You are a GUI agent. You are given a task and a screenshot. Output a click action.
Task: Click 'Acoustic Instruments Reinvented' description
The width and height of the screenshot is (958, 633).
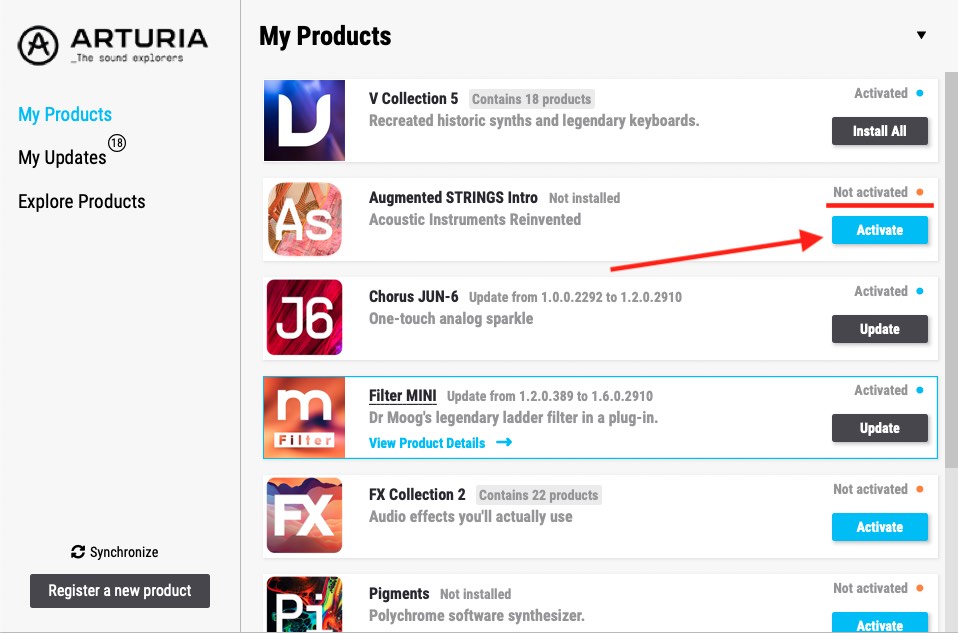[x=475, y=219]
